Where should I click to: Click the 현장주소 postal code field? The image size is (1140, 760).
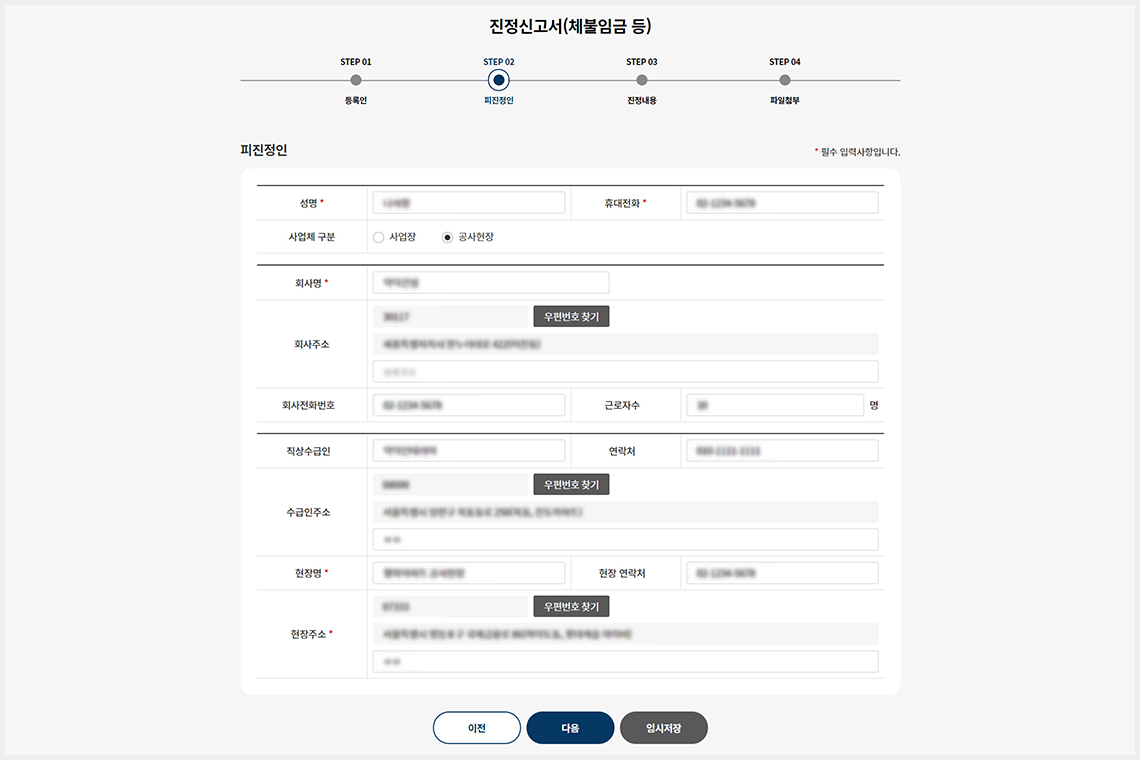pyautogui.click(x=450, y=607)
